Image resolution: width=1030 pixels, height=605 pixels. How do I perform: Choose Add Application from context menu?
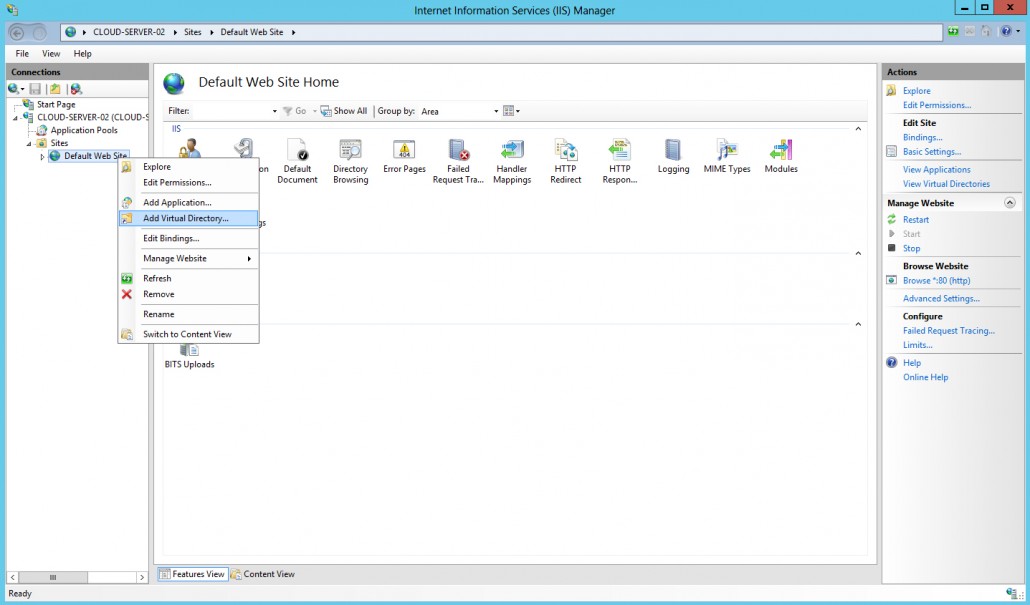point(189,202)
